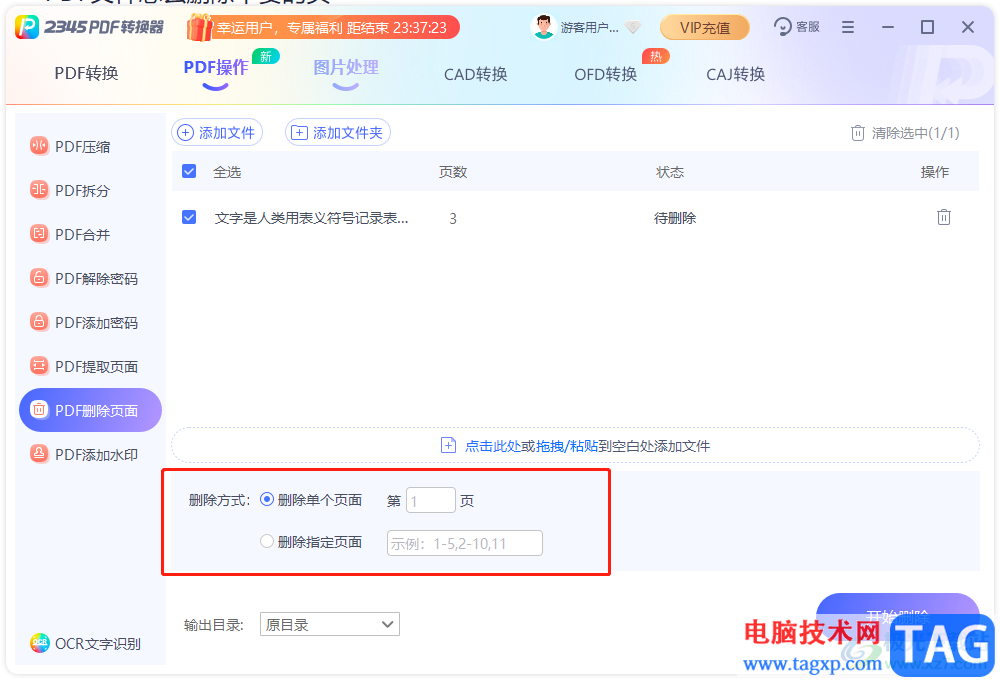Image resolution: width=1000 pixels, height=680 pixels.
Task: Select the PDF合并 sidebar text
Action: tap(83, 235)
